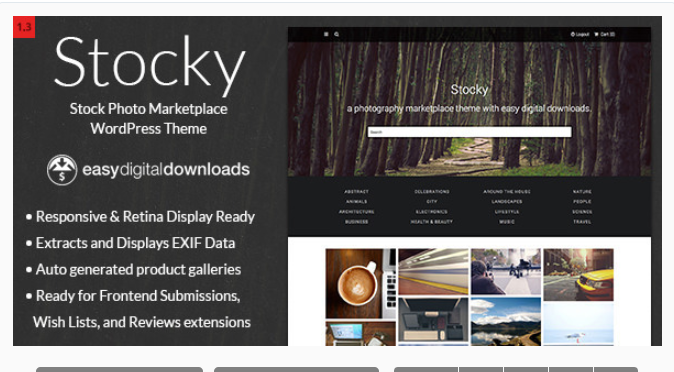Open the Health & Beauty category

pyautogui.click(x=432, y=221)
